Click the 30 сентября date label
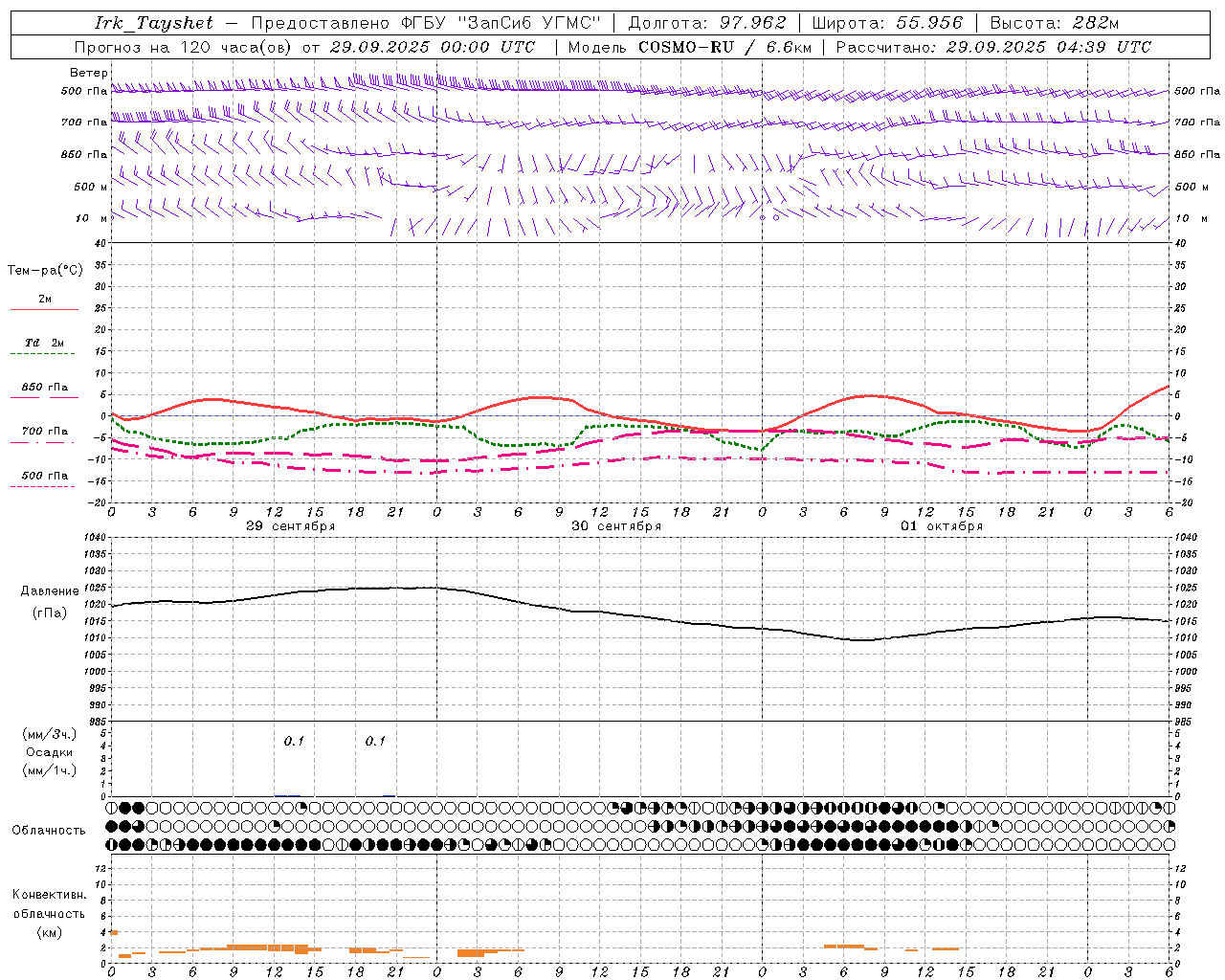 (x=616, y=526)
